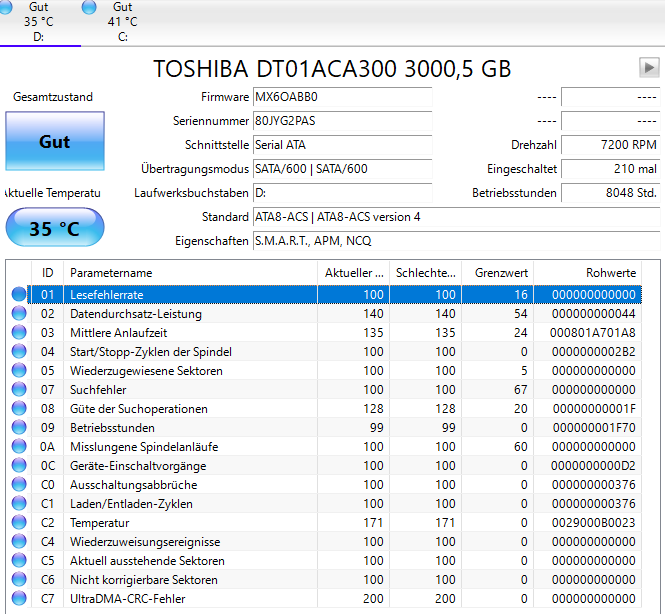The height and width of the screenshot is (614, 665).
Task: Click the Aktuelle Temperatur label
Action: (53, 193)
